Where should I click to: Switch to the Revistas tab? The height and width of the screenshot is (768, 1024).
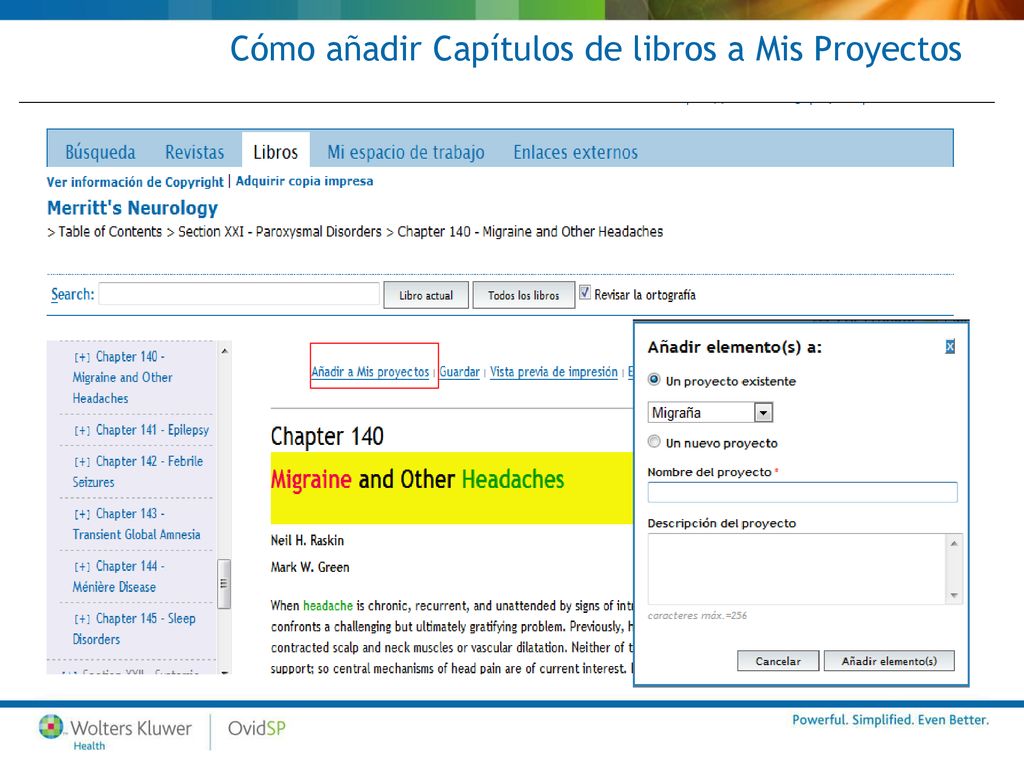pyautogui.click(x=195, y=152)
